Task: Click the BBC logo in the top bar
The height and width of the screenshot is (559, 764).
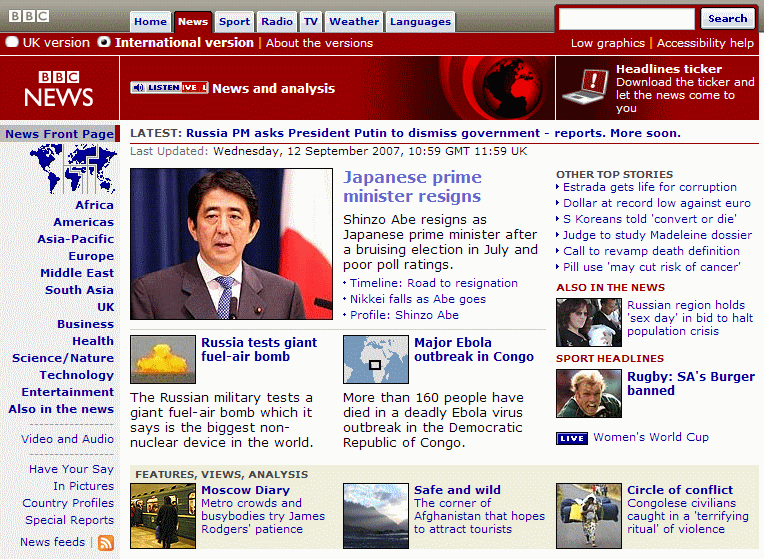Action: [29, 16]
